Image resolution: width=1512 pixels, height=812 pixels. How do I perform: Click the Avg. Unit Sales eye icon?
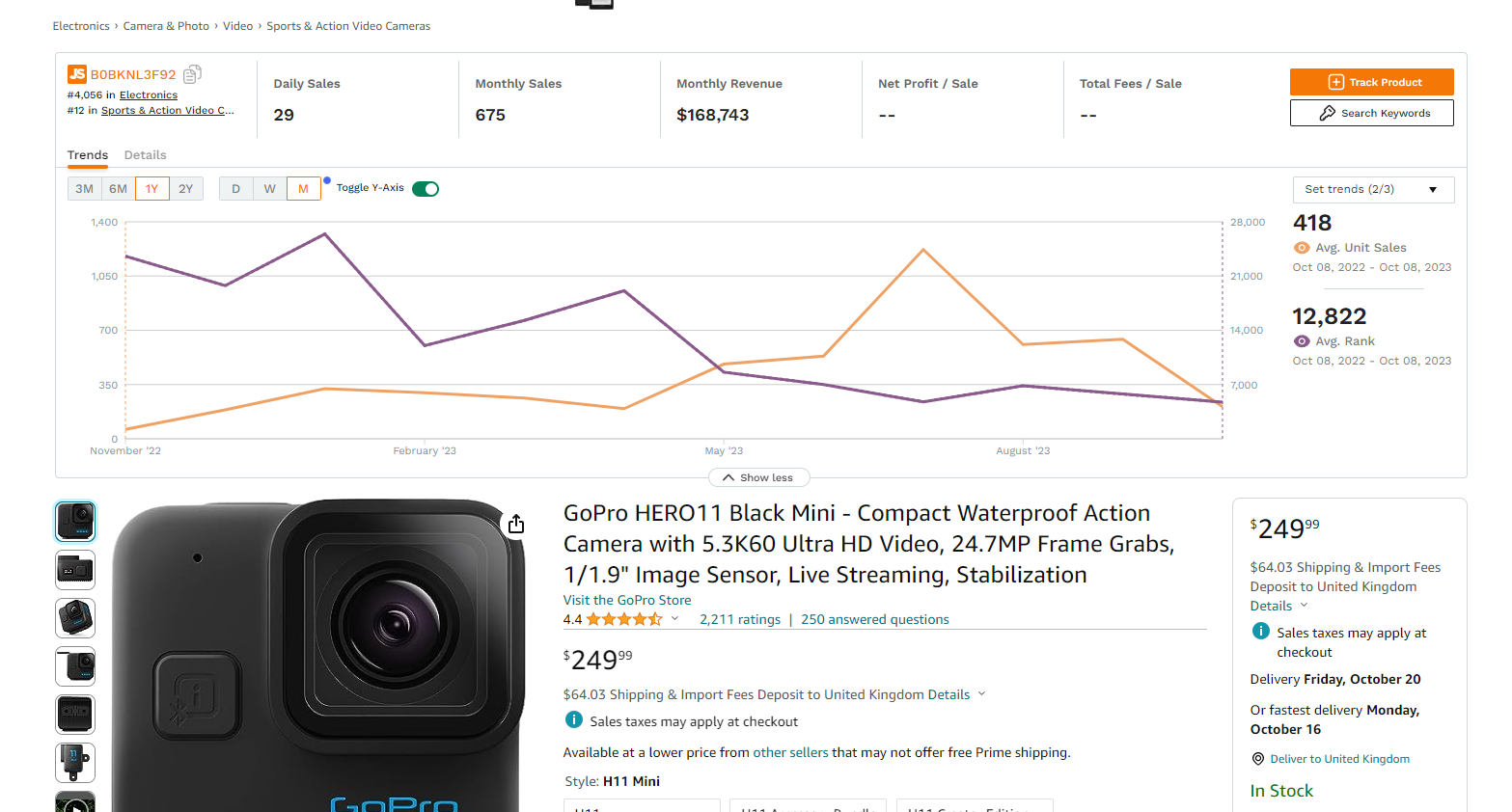[x=1302, y=248]
